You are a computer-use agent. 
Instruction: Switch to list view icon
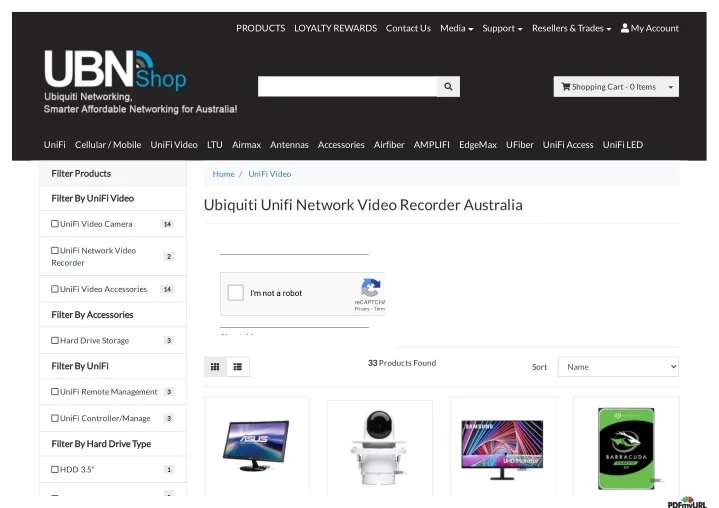[x=238, y=367]
